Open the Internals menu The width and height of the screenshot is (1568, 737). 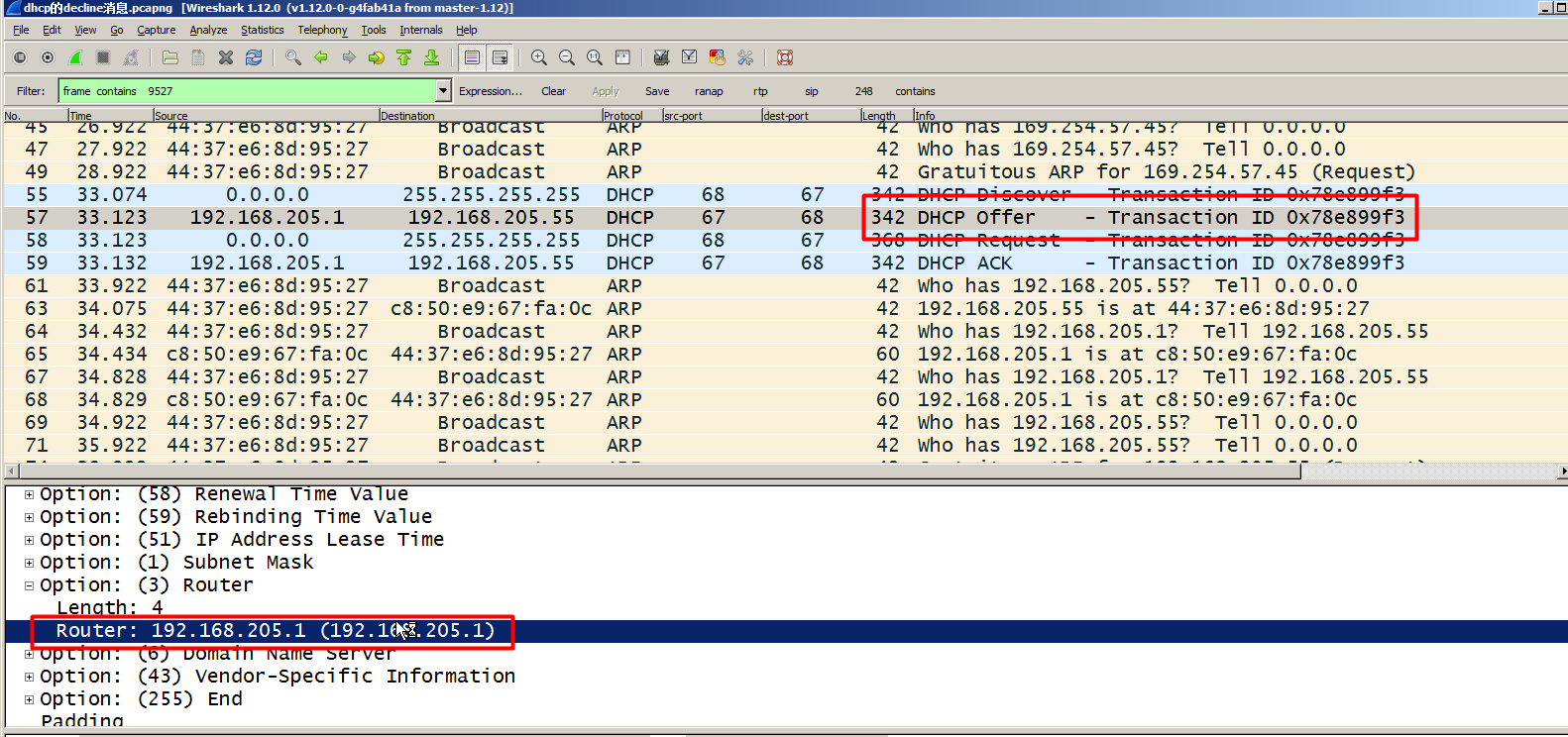click(421, 30)
